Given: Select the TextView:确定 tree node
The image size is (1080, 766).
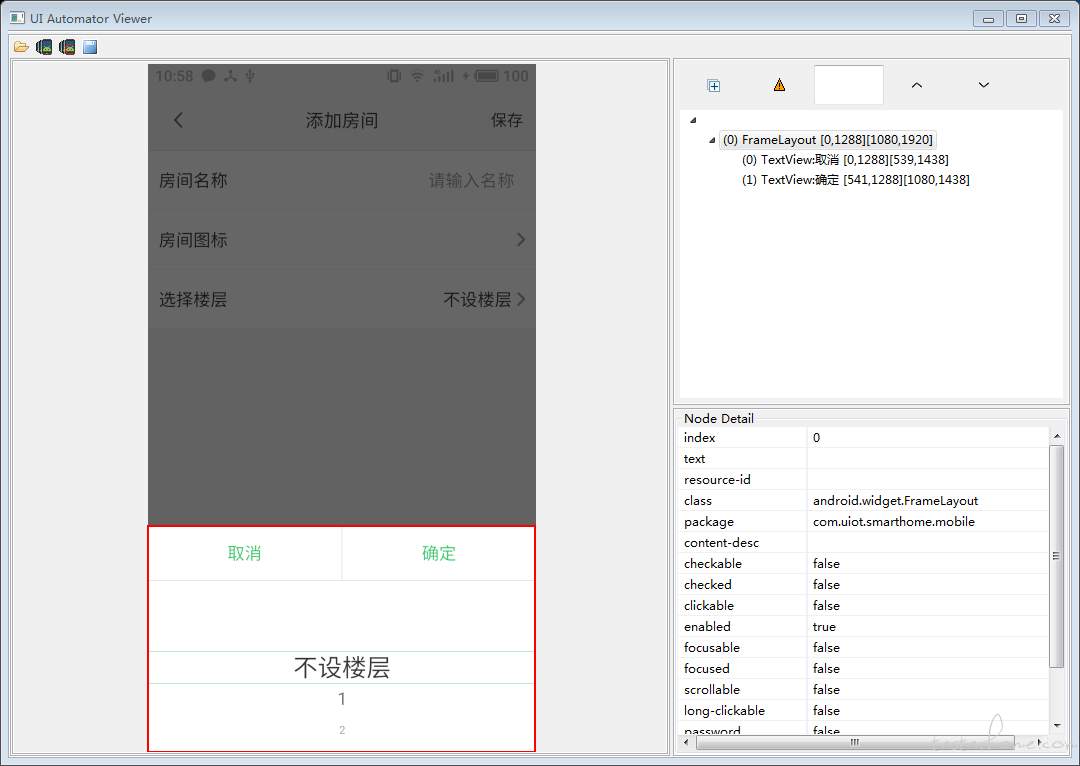Looking at the screenshot, I should [855, 180].
